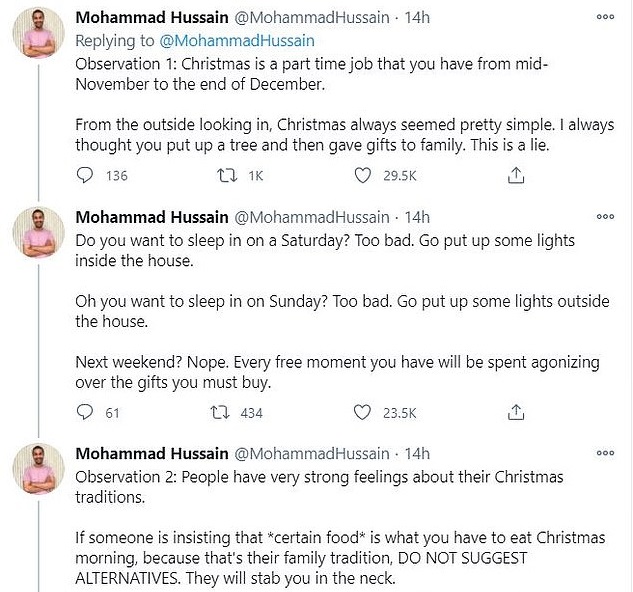Reply to the Observation 1 tweet
The height and width of the screenshot is (592, 633).
click(x=85, y=175)
